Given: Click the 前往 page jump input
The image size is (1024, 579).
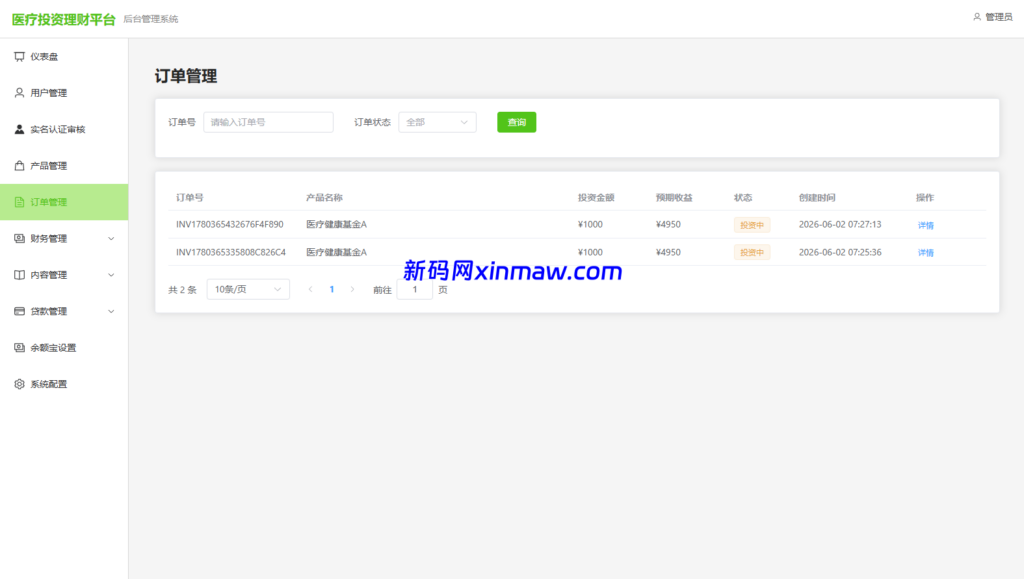Looking at the screenshot, I should coord(415,289).
